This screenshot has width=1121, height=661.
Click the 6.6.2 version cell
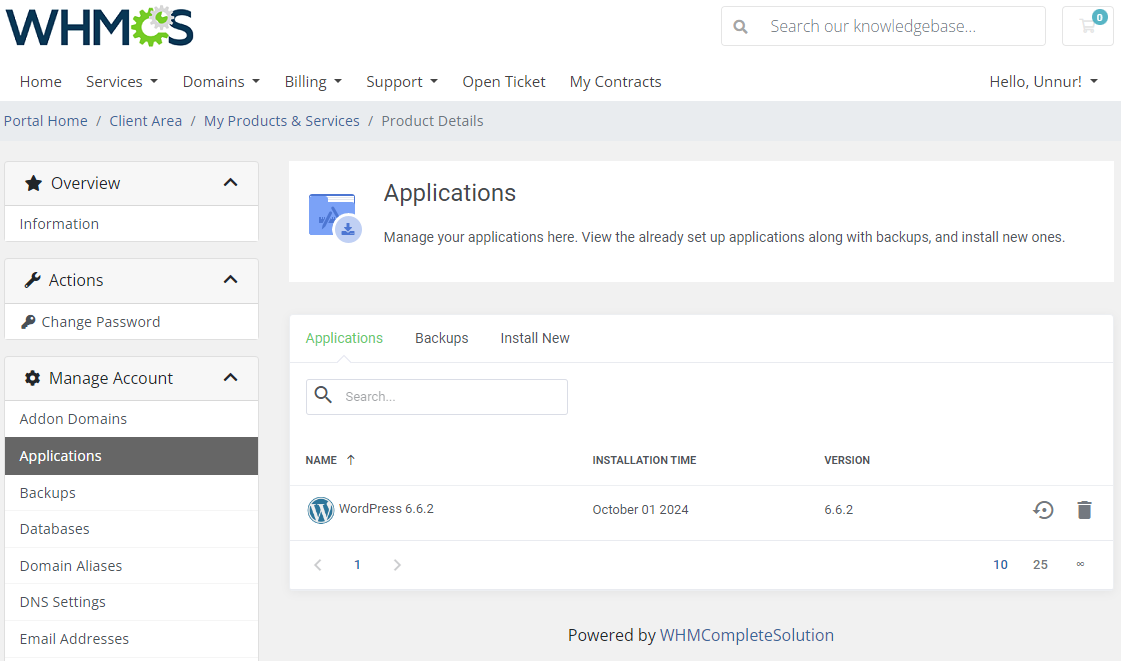coord(839,510)
